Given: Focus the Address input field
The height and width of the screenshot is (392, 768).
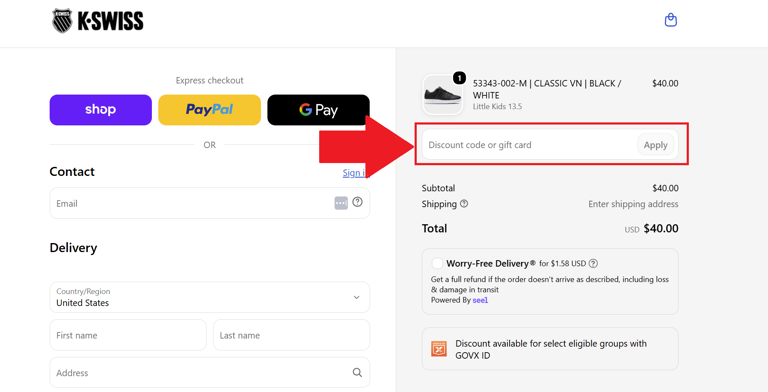Looking at the screenshot, I should point(210,373).
